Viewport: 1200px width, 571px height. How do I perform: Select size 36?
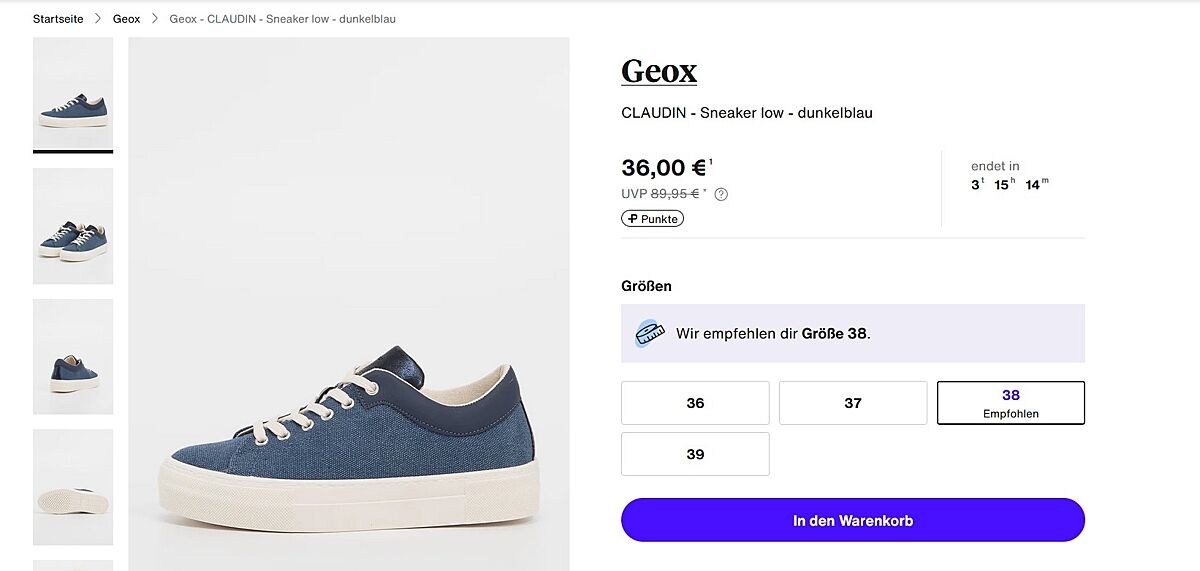(x=695, y=403)
